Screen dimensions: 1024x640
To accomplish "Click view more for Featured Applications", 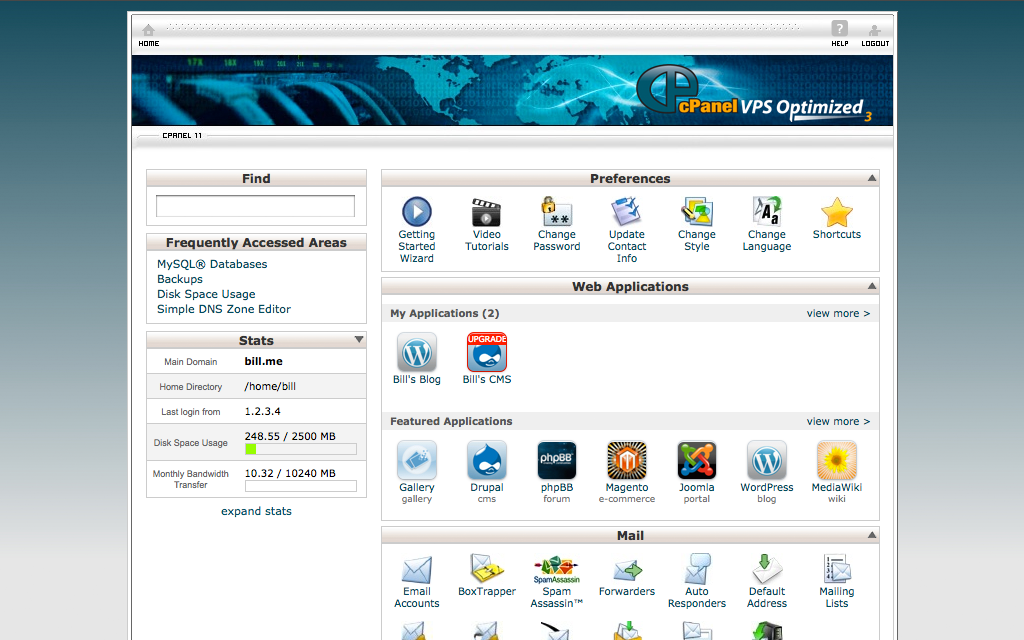I will [x=838, y=421].
